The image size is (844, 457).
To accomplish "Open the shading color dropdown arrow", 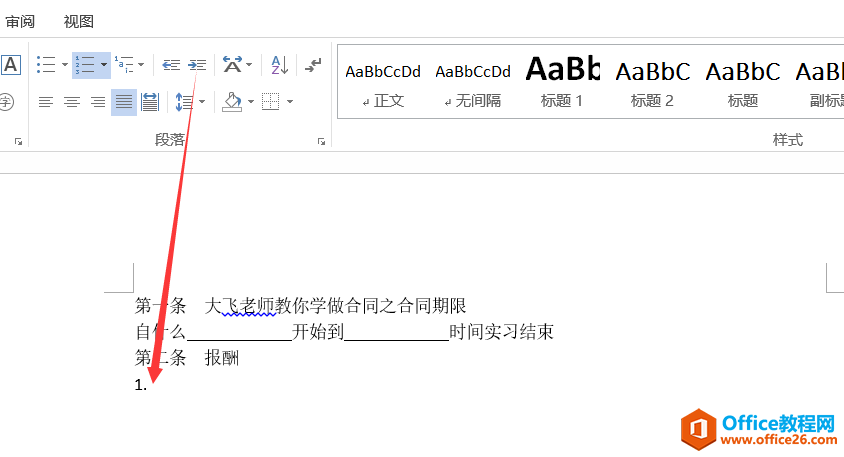I will pos(251,102).
